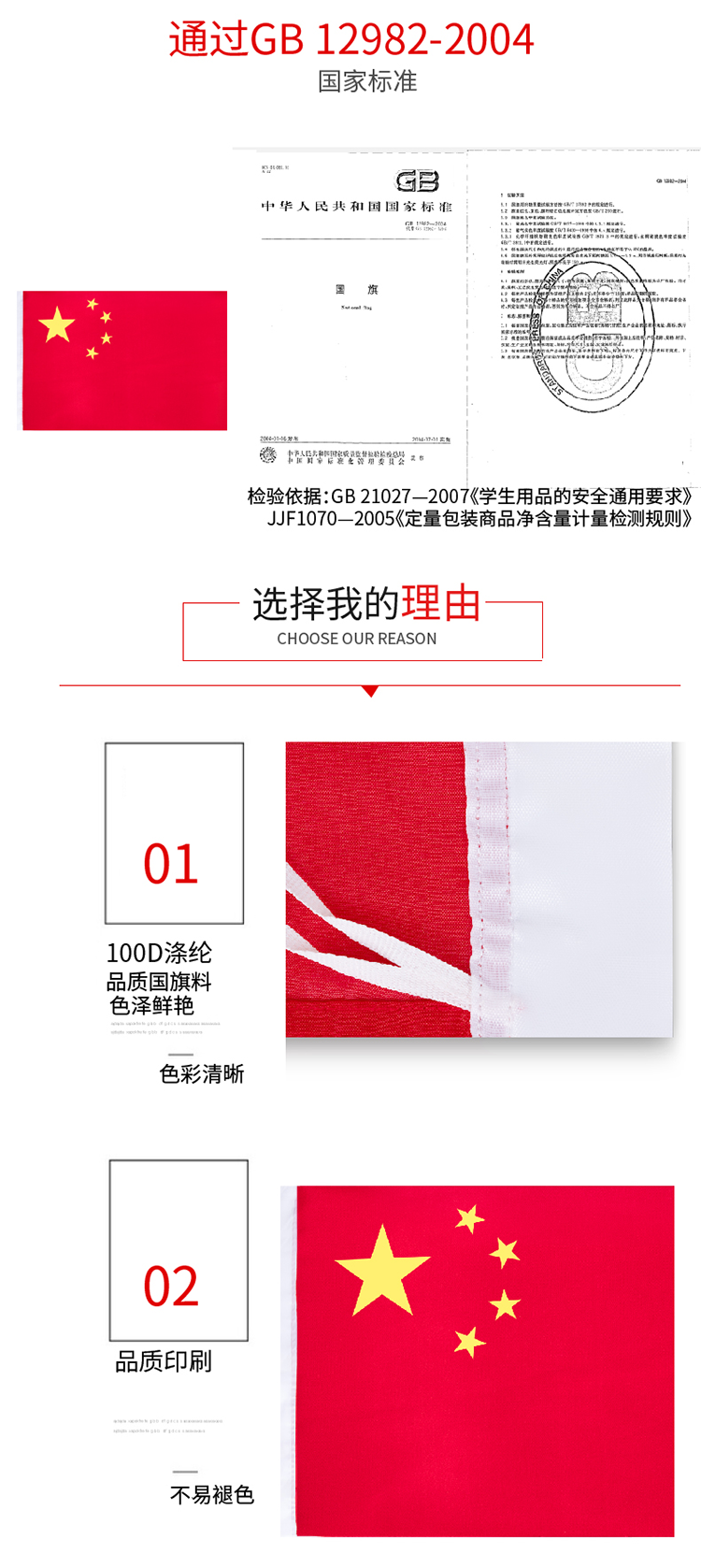This screenshot has width=701, height=1568.
Task: Click the 选择我的理由 section heading
Action: pyautogui.click(x=366, y=604)
